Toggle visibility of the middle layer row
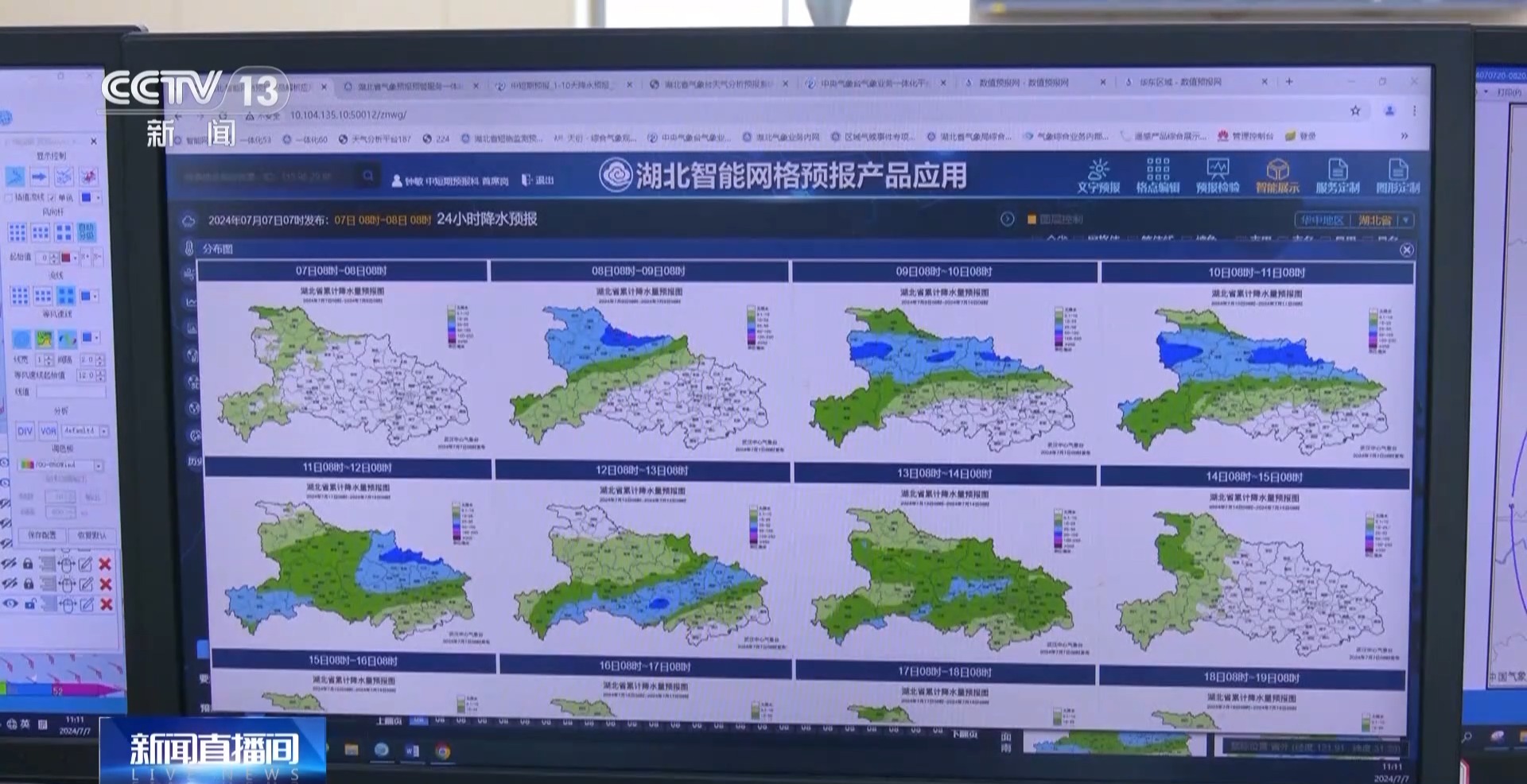Image resolution: width=1527 pixels, height=784 pixels. click(x=10, y=584)
